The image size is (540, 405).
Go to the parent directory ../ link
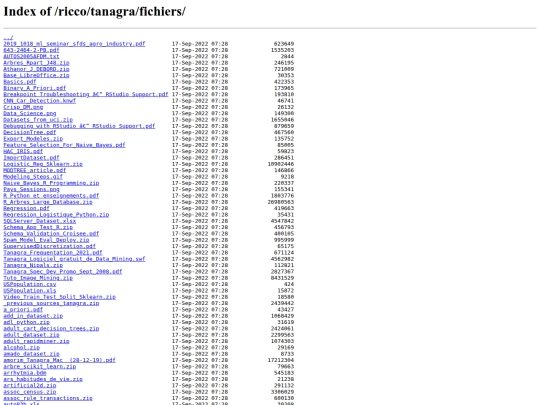point(8,38)
